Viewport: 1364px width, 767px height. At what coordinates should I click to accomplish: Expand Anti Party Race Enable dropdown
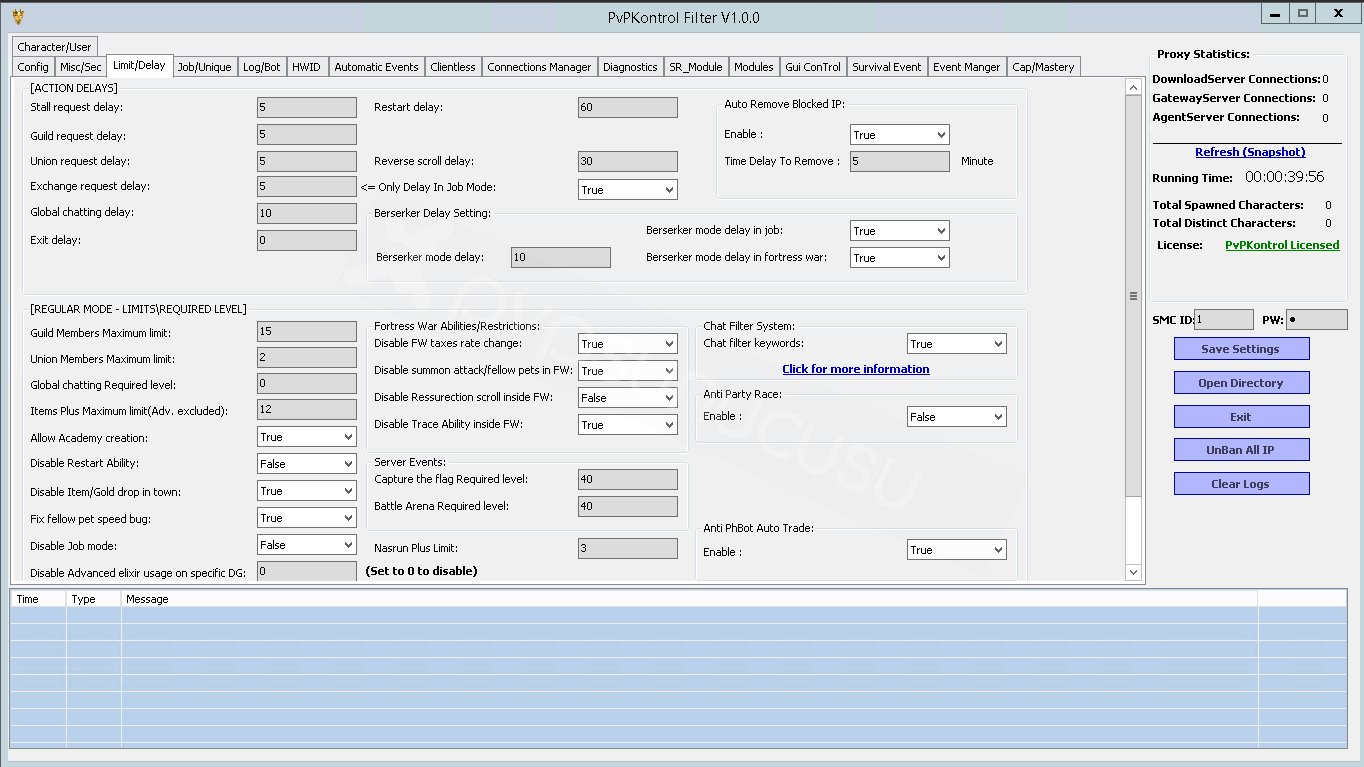click(957, 416)
